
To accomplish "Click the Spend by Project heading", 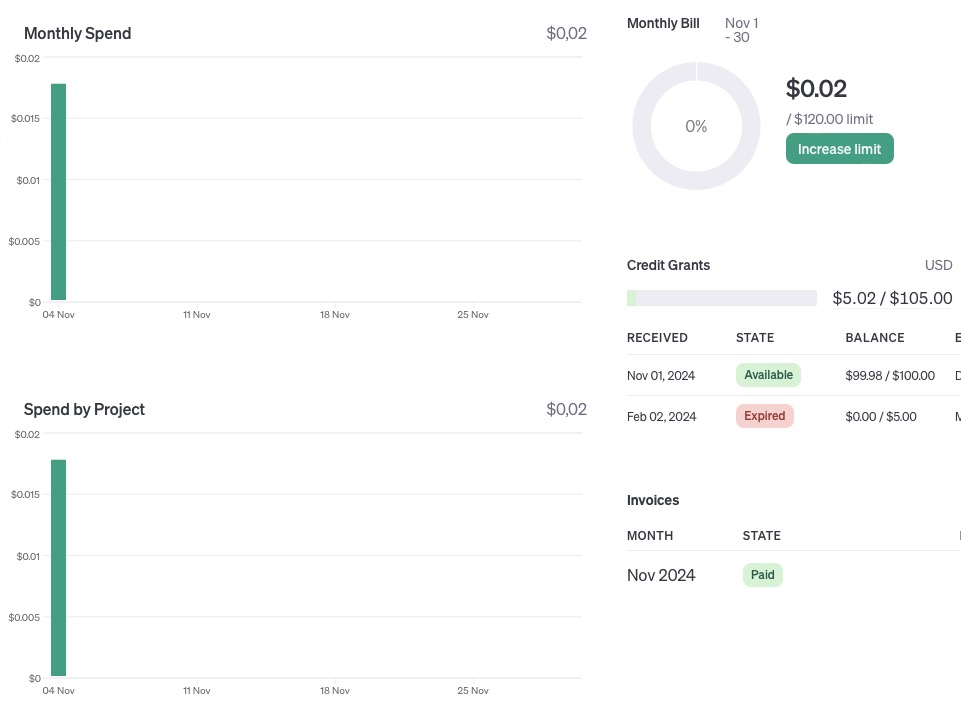I will point(84,409).
